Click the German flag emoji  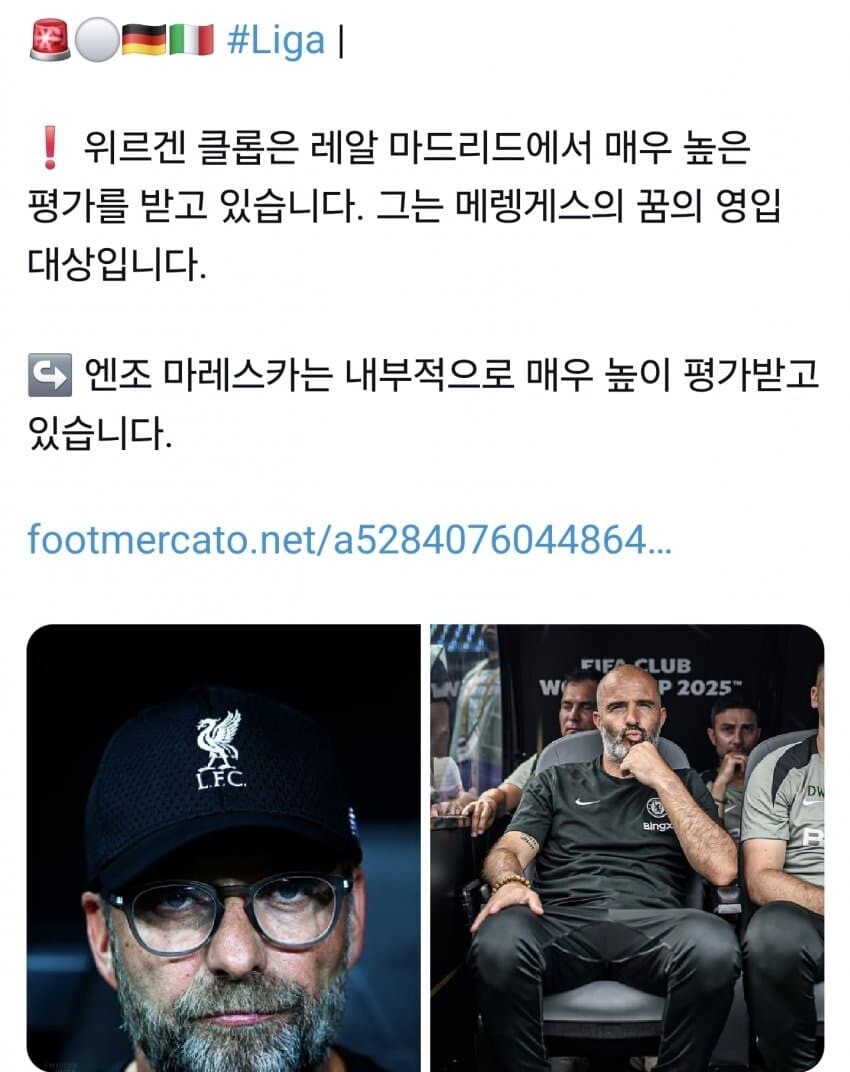pyautogui.click(x=144, y=40)
